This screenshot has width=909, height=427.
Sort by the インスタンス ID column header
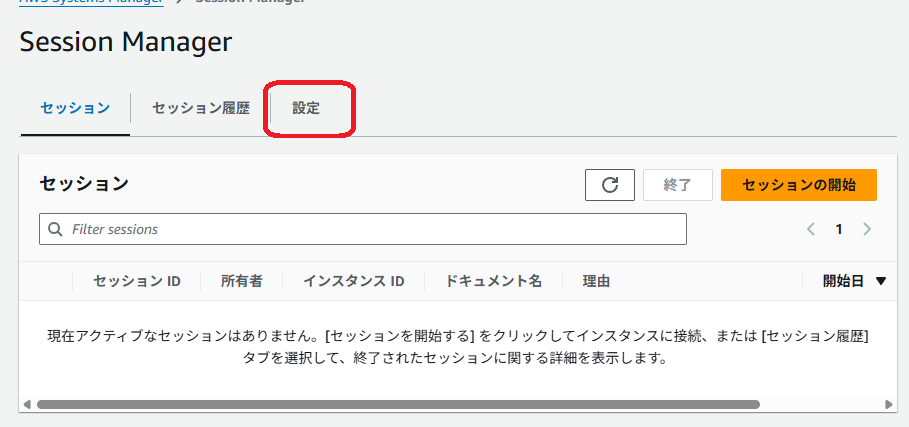[x=353, y=282]
